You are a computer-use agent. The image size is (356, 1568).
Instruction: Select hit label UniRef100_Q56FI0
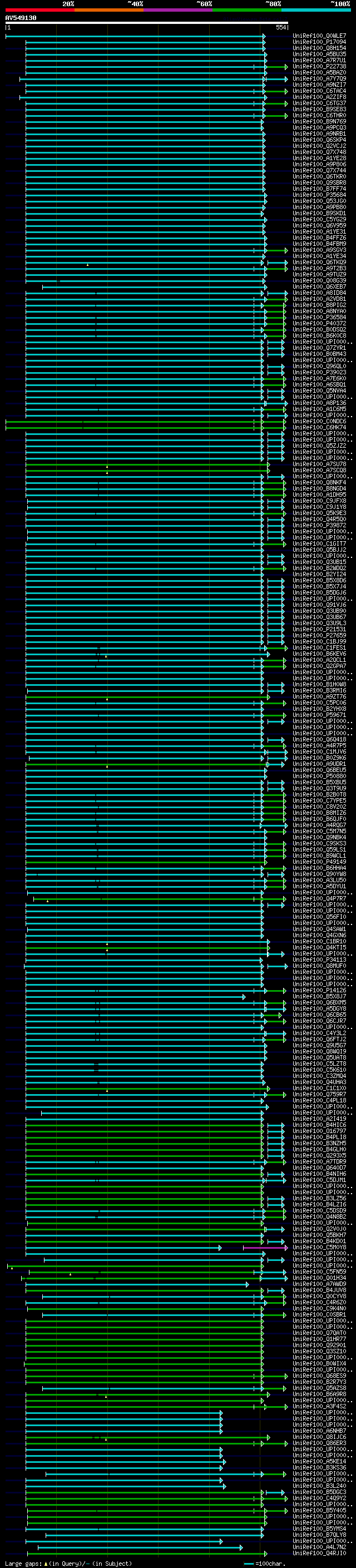319,917
